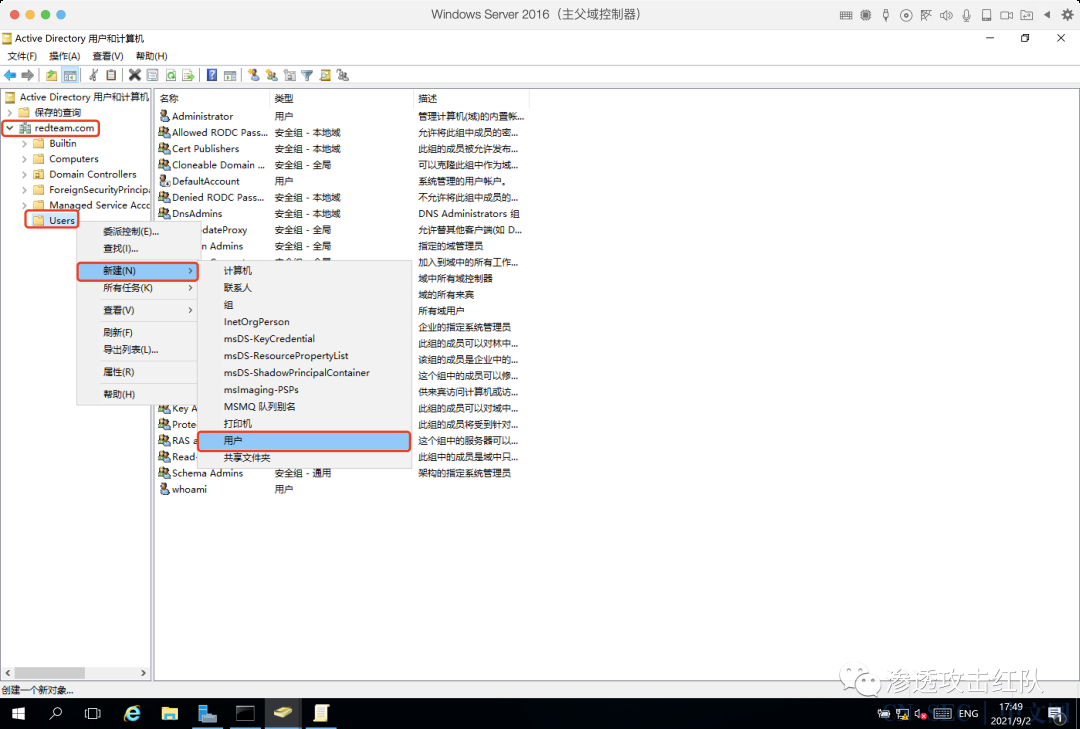Collapse the redteam.com domain node
1080x729 pixels.
pos(10,127)
